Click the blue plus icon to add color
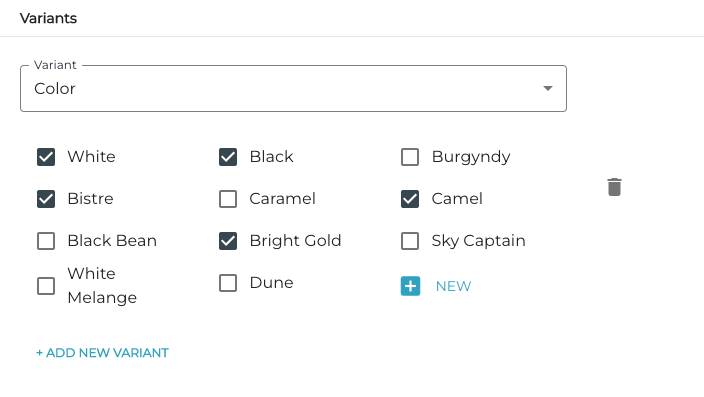The width and height of the screenshot is (704, 397). [410, 286]
